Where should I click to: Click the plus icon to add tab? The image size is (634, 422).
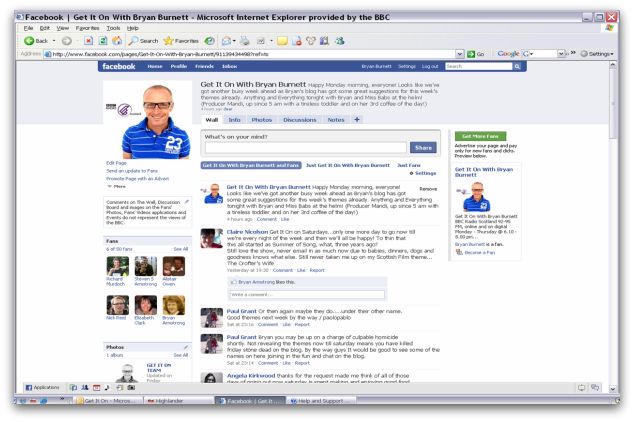[357, 120]
